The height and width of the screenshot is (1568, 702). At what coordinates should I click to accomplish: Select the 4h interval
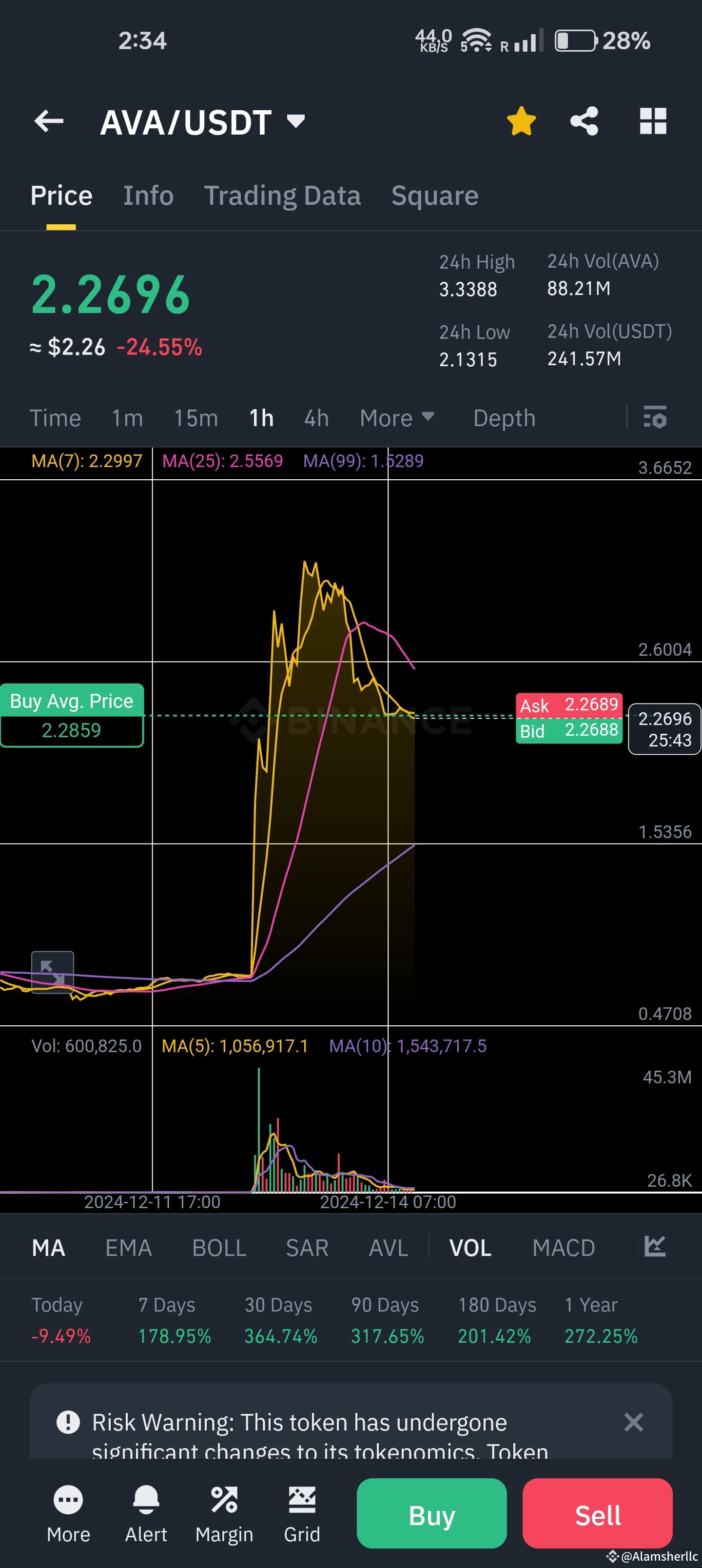[316, 418]
